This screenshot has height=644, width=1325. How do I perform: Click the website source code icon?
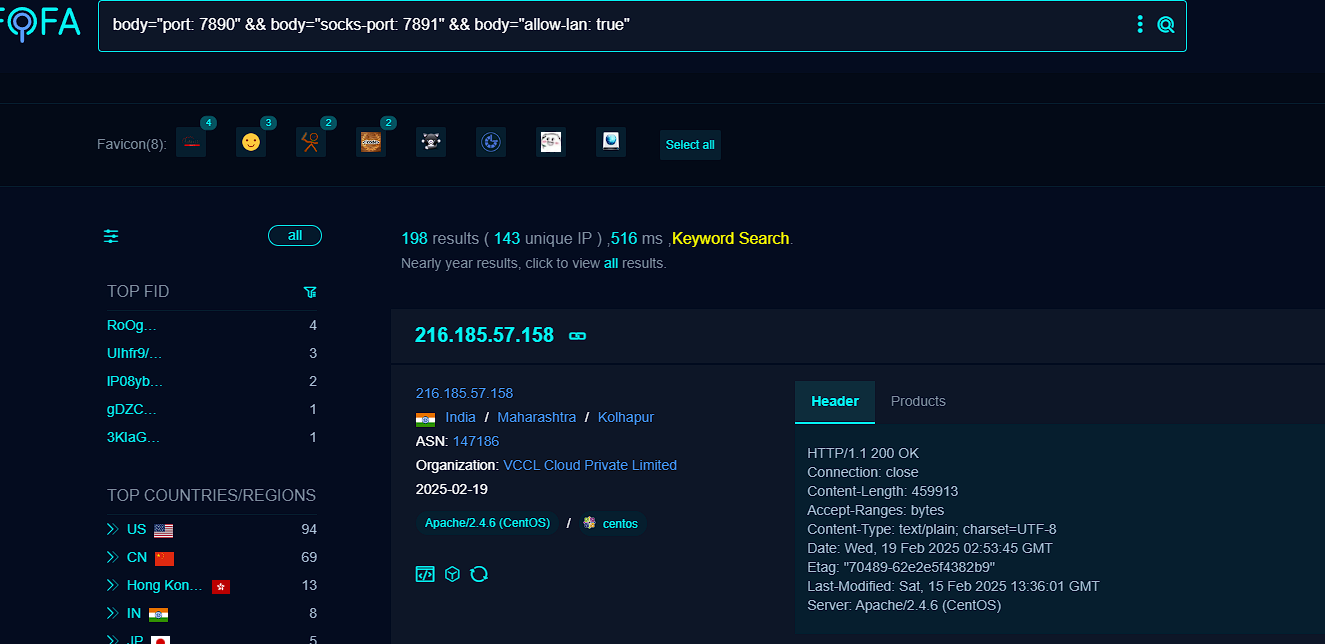[x=425, y=574]
